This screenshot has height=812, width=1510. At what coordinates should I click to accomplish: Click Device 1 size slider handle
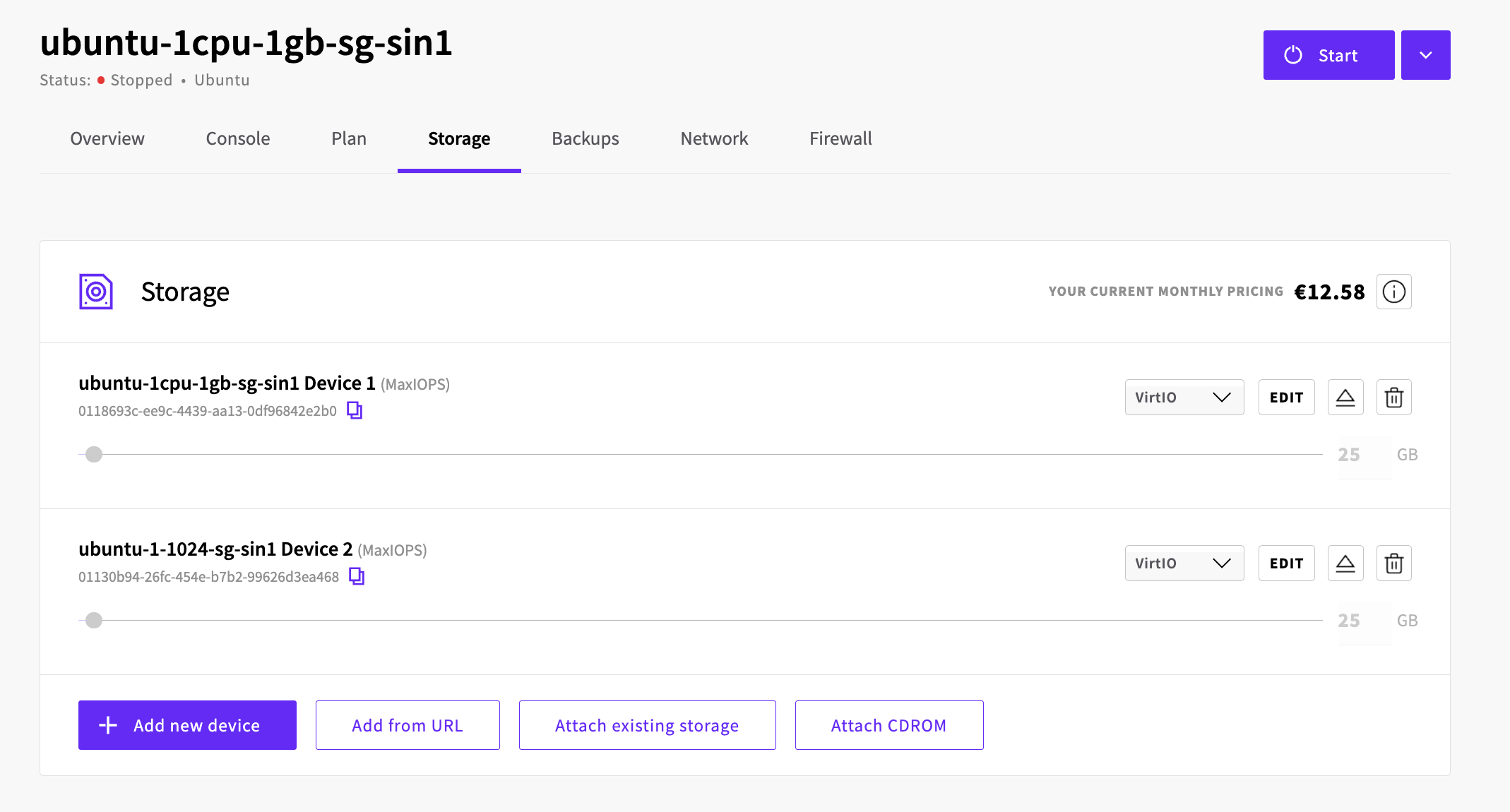point(94,455)
